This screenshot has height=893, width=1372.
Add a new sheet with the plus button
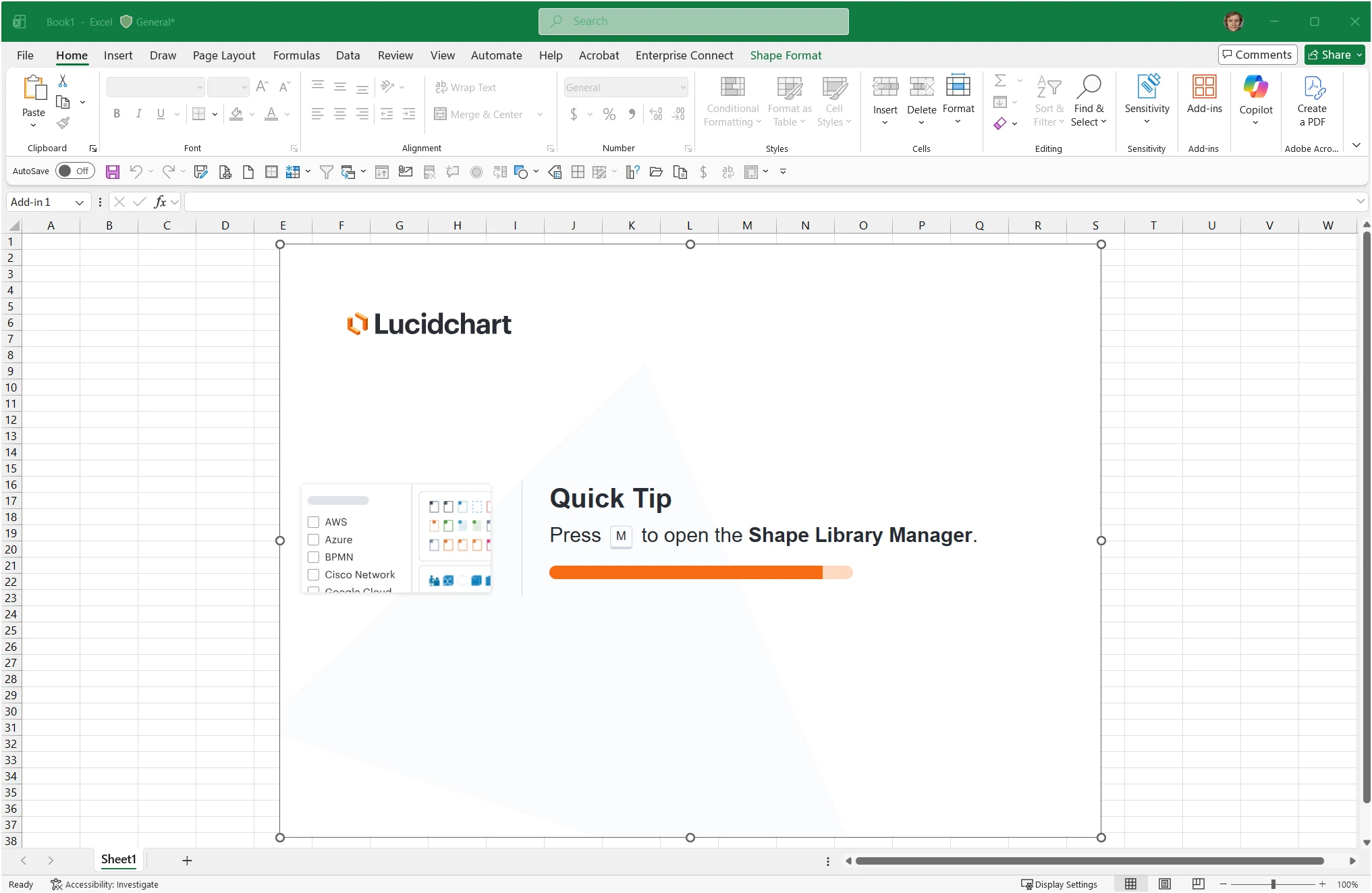187,861
